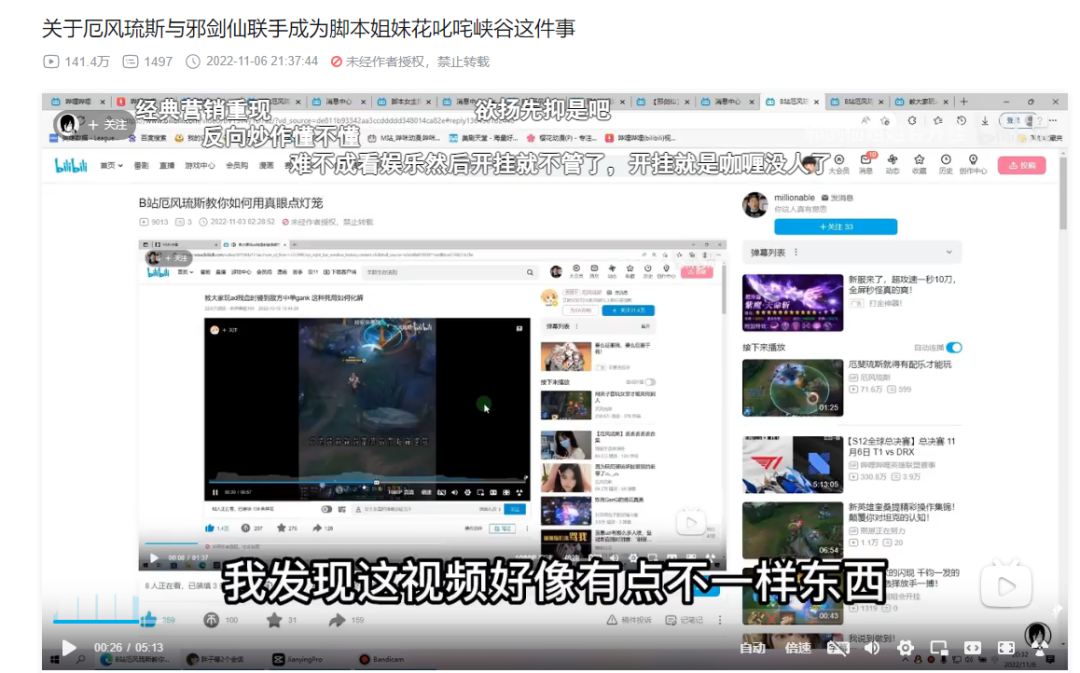Open a new browser tab with the plus button

(x=964, y=101)
